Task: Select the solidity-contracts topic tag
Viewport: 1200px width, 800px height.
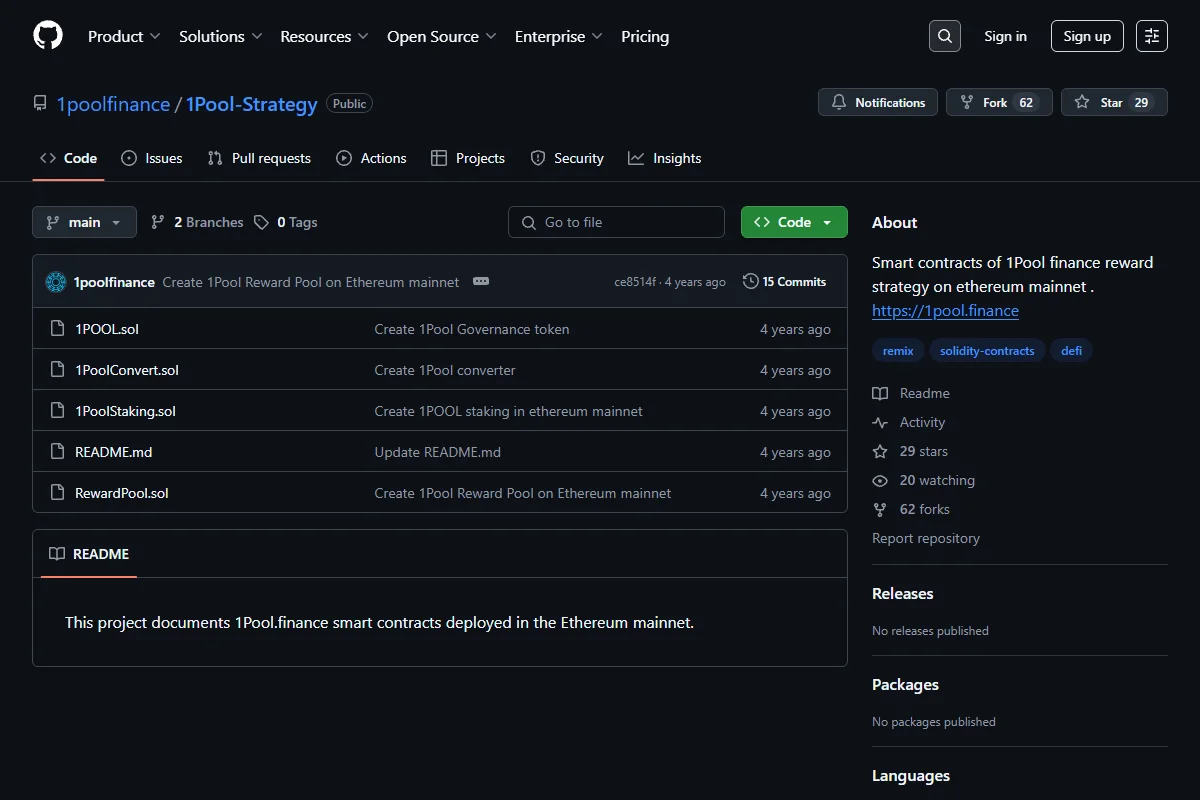Action: (988, 351)
